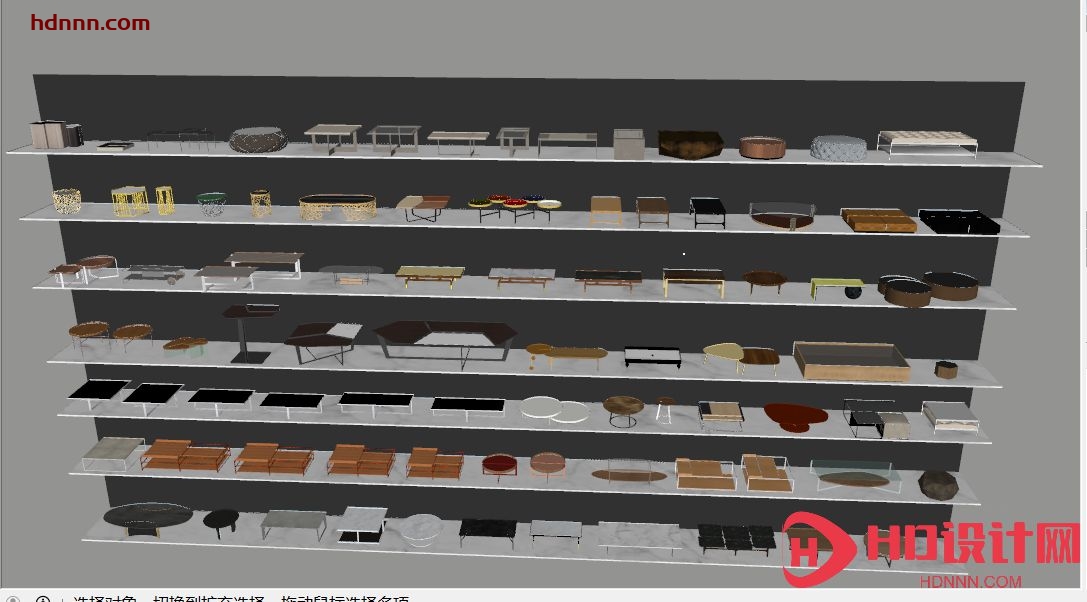This screenshot has height=602, width=1087.
Task: Select the yellow-green table with black wheel
Action: [837, 289]
